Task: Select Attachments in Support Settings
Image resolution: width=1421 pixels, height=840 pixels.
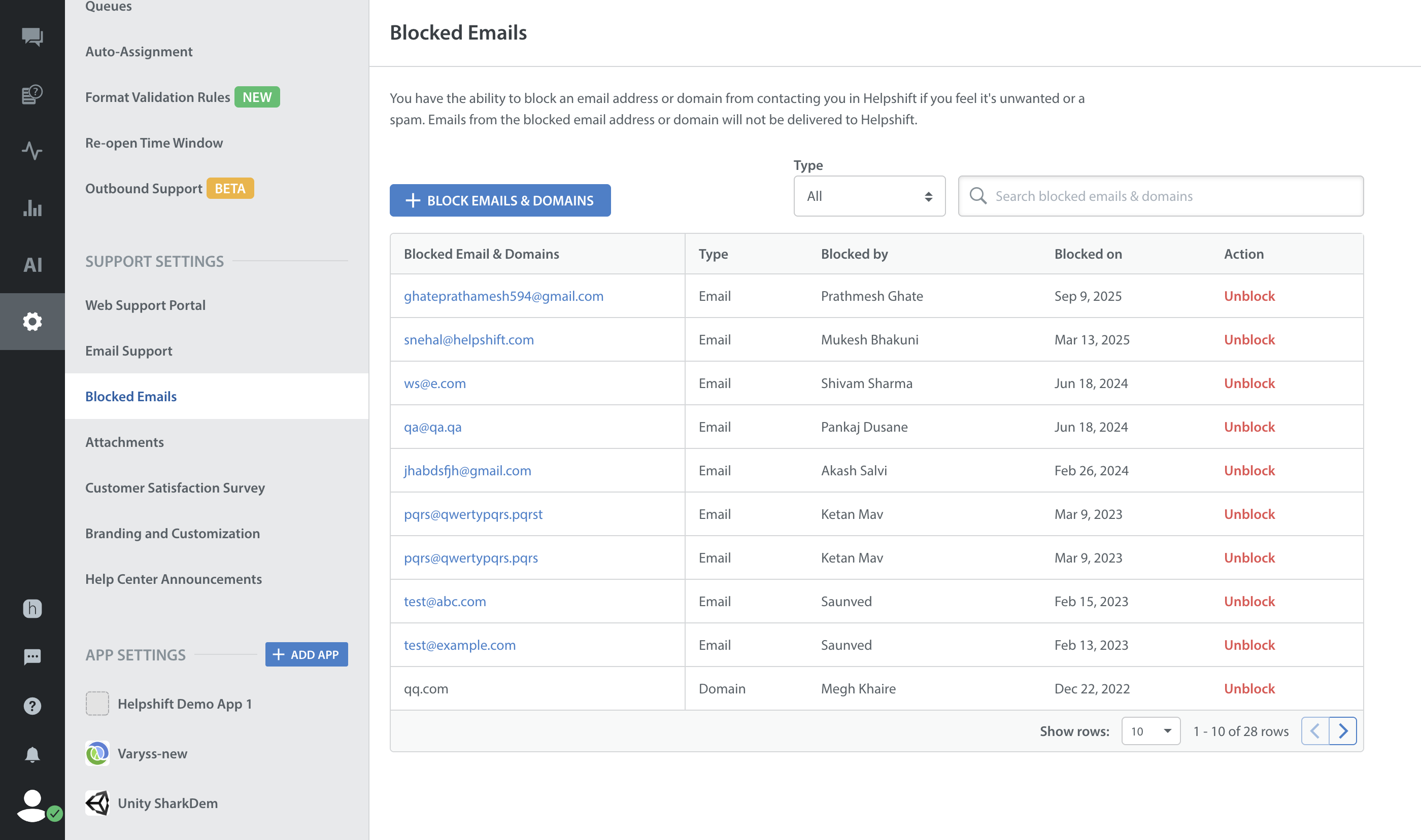Action: pyautogui.click(x=124, y=441)
